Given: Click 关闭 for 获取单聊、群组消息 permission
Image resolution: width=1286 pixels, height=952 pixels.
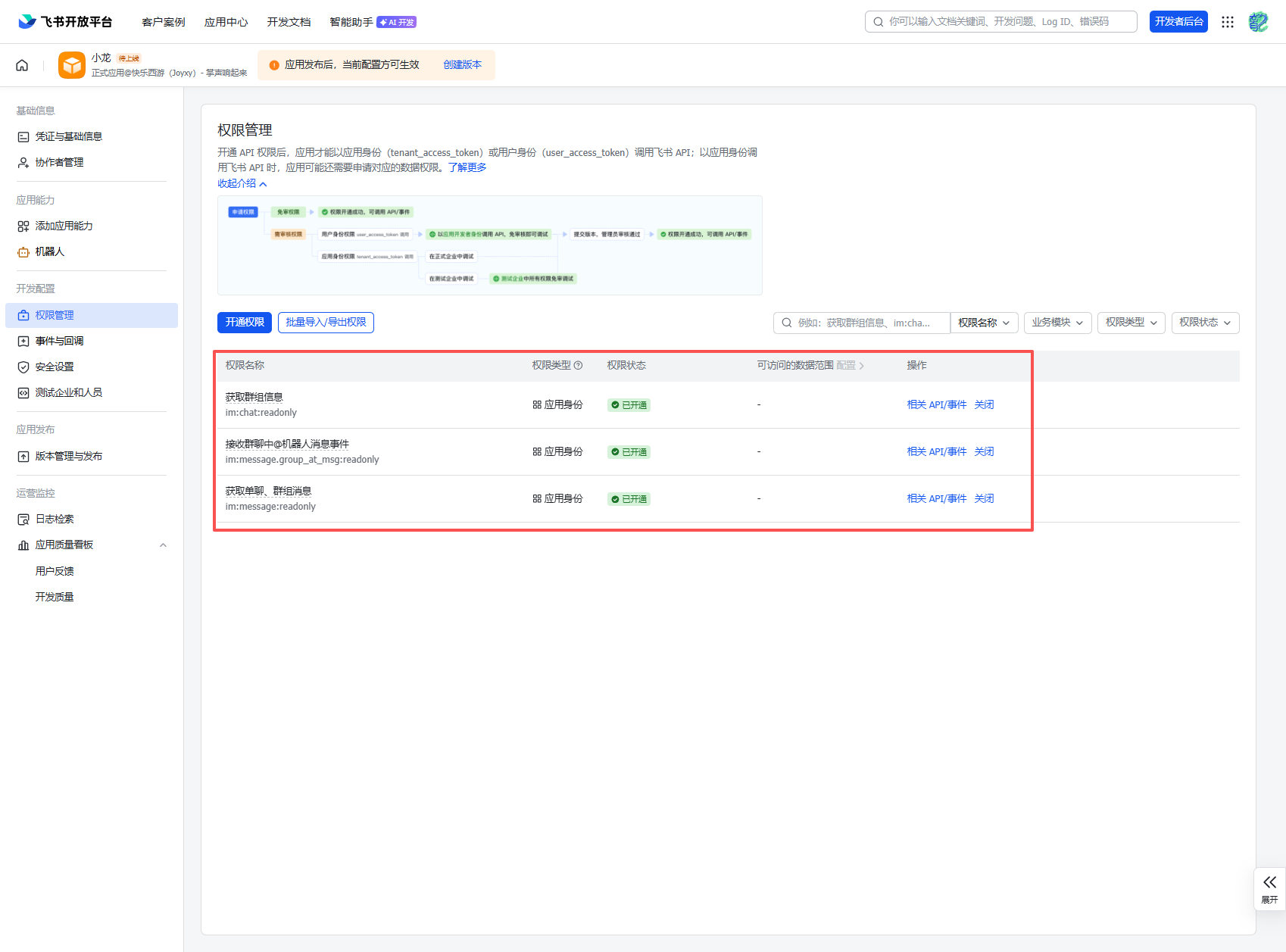Looking at the screenshot, I should click(x=984, y=498).
